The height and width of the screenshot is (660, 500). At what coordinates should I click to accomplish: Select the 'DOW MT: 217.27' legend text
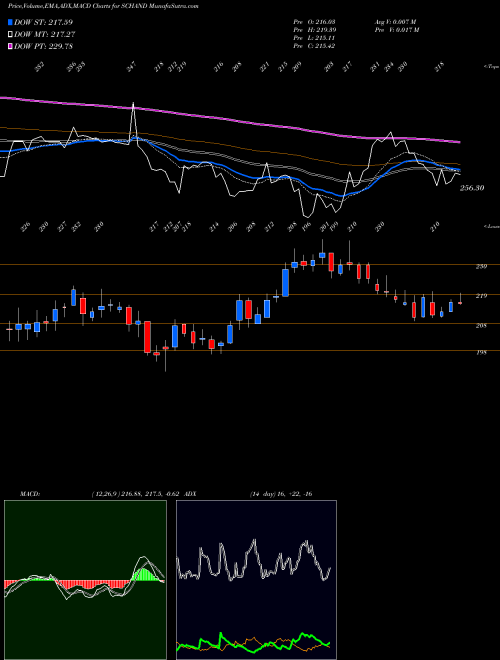[x=45, y=35]
